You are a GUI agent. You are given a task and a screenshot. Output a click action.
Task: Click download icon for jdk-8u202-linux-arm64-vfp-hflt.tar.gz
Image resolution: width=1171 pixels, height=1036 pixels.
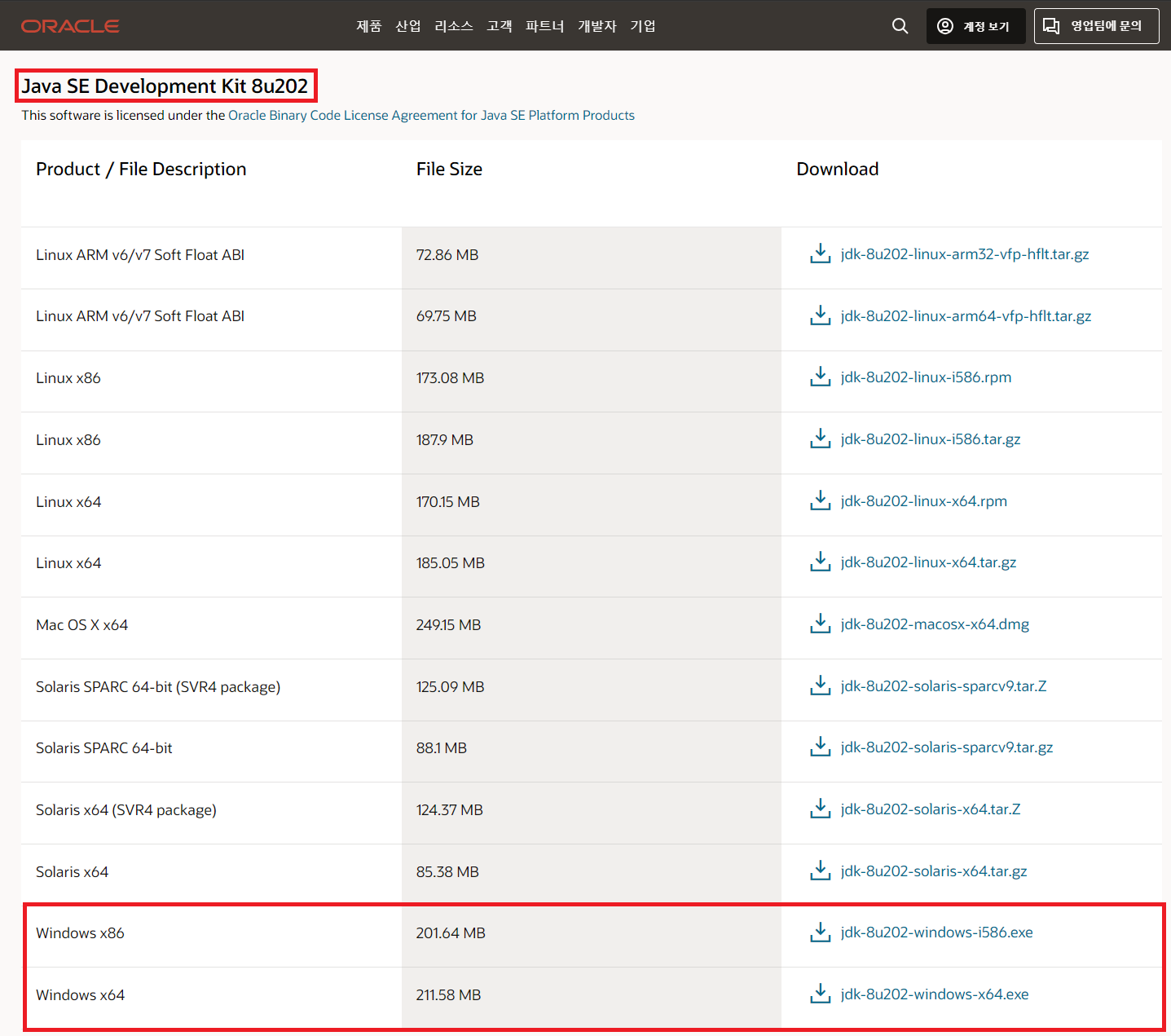point(820,315)
